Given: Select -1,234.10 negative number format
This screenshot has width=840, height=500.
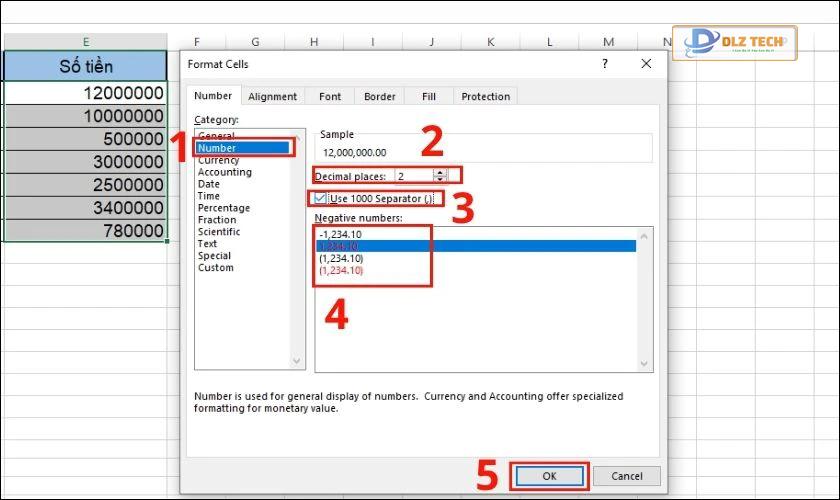Looking at the screenshot, I should (341, 234).
